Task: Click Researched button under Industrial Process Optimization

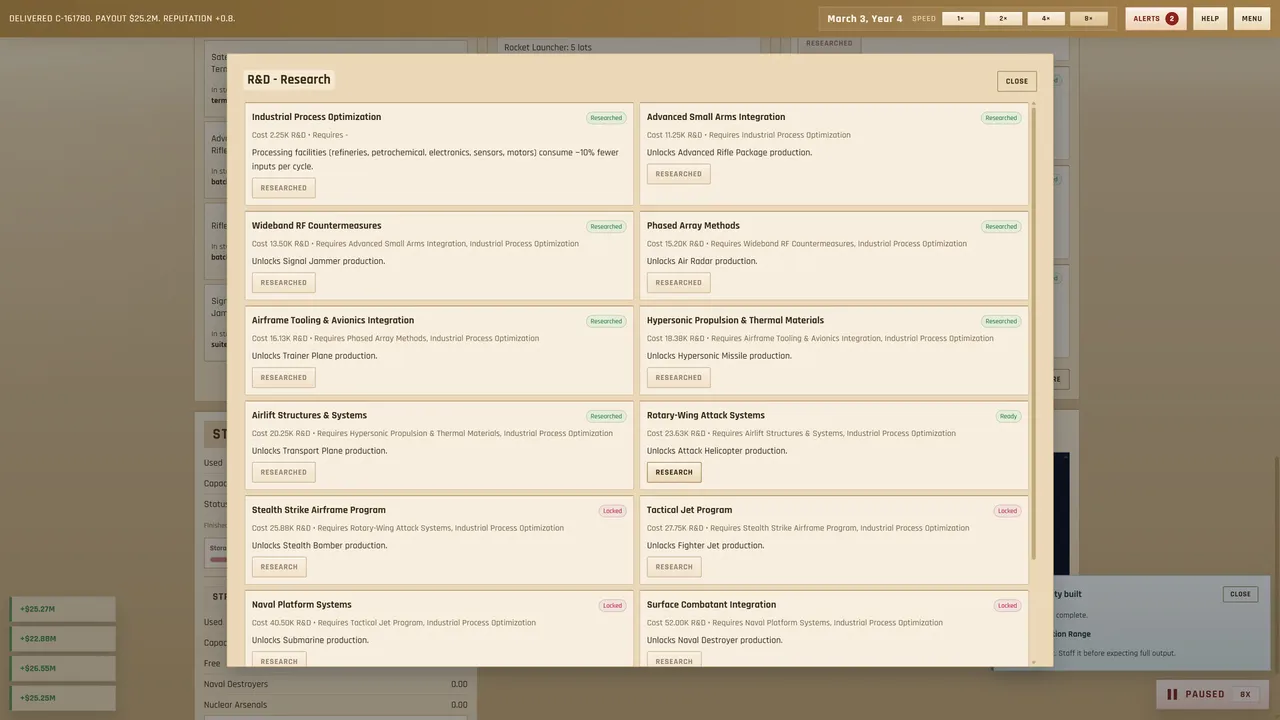Action: pos(284,188)
